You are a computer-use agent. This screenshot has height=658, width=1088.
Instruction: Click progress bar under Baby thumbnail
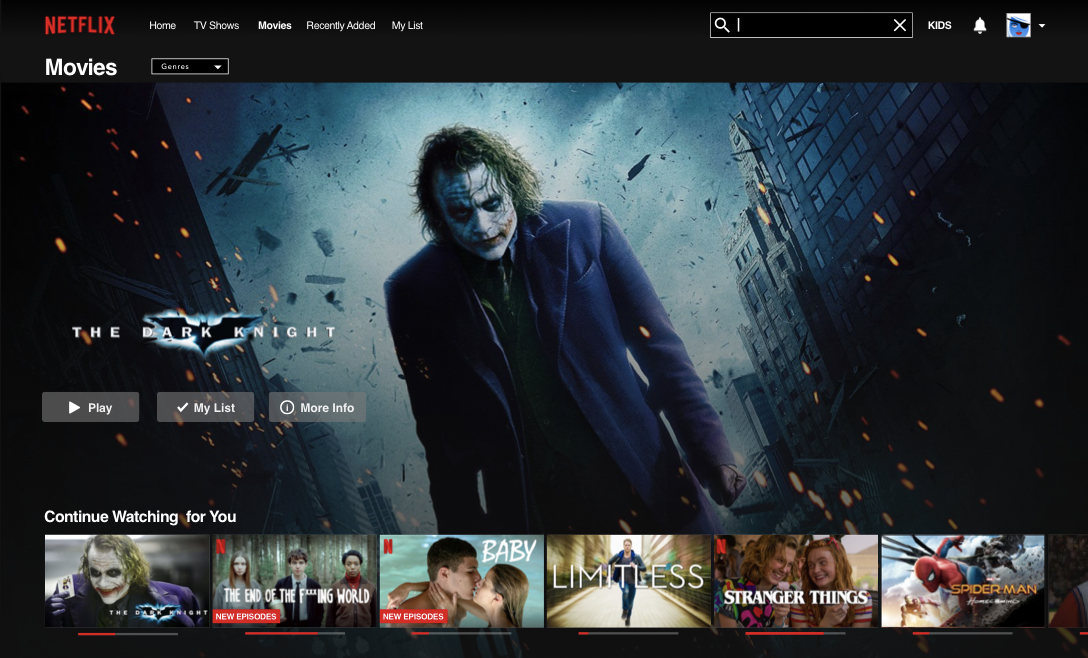point(461,634)
